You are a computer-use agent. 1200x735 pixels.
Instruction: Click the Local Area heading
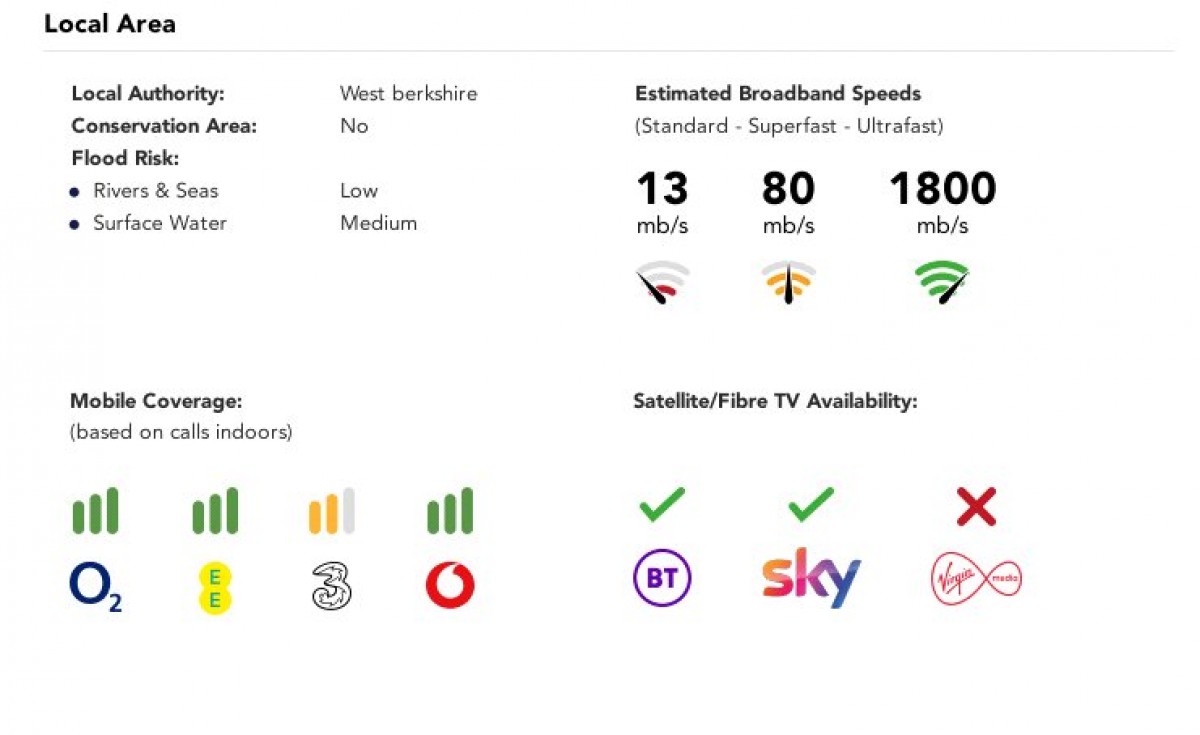click(110, 24)
